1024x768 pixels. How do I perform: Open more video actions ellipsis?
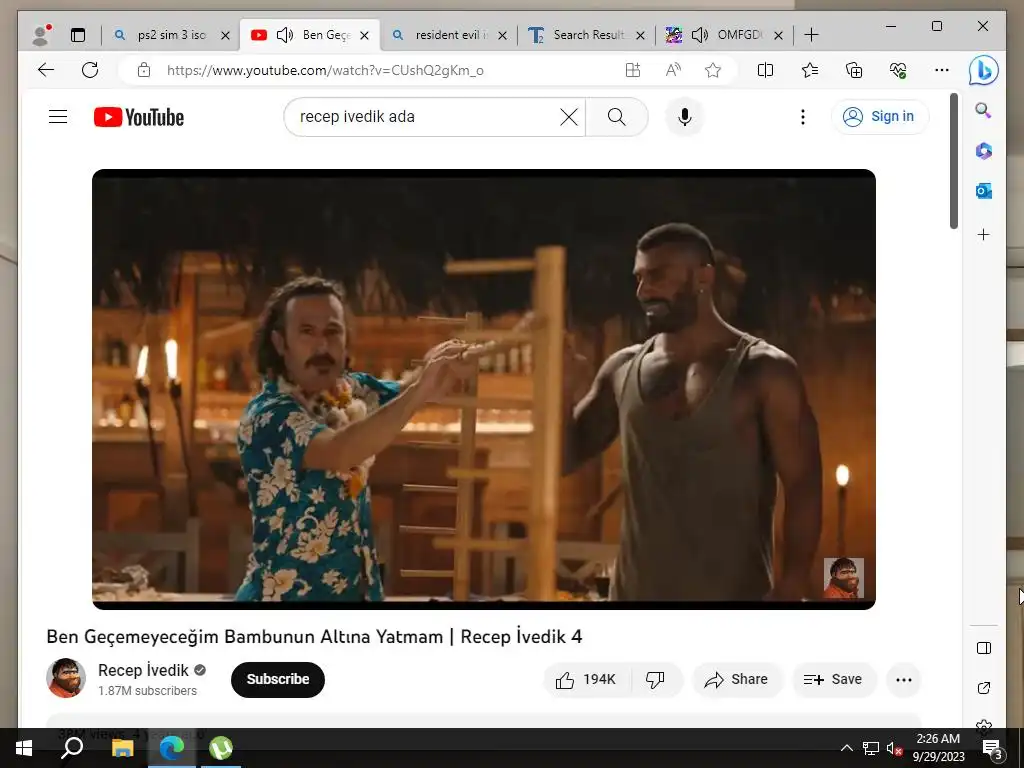904,680
